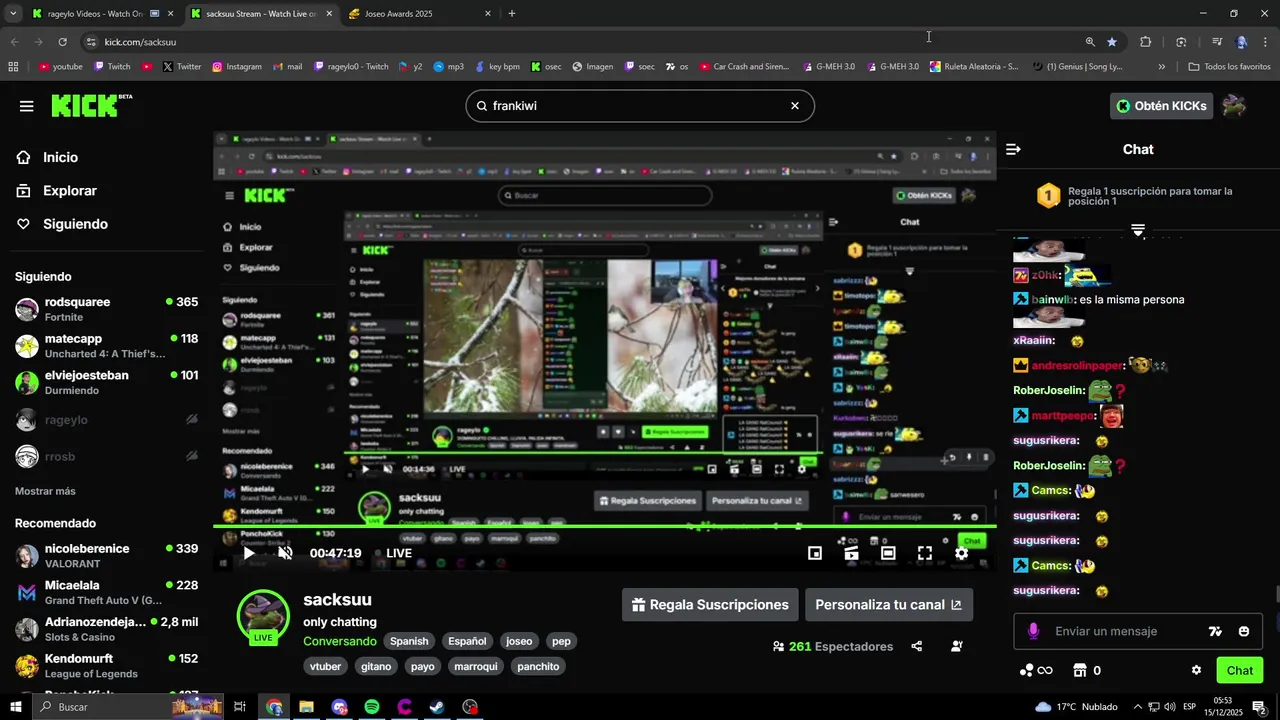The width and height of the screenshot is (1280, 720).
Task: Click Personaliza tu canal button
Action: click(888, 605)
